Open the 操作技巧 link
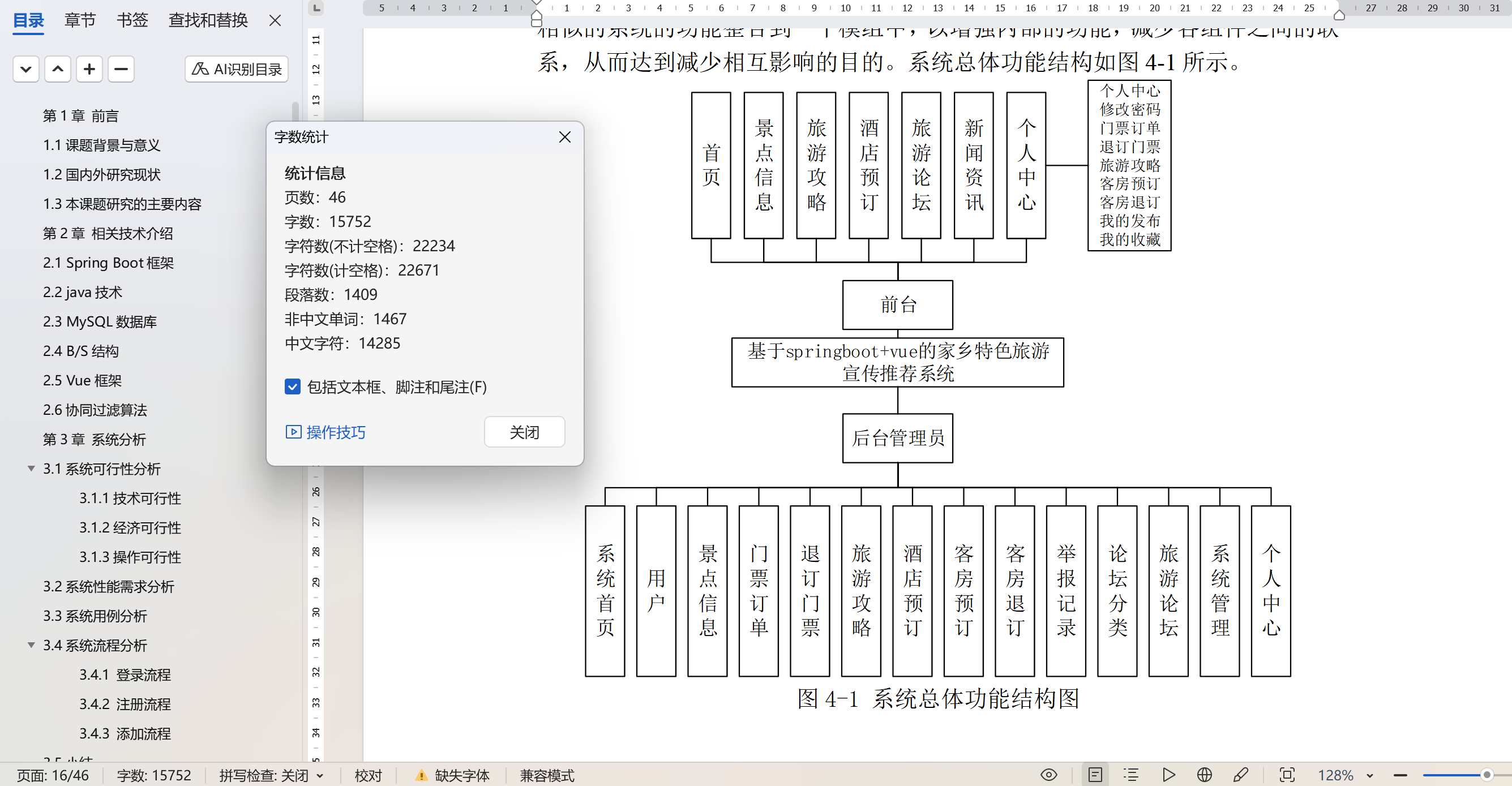Image resolution: width=1512 pixels, height=786 pixels. click(x=335, y=432)
